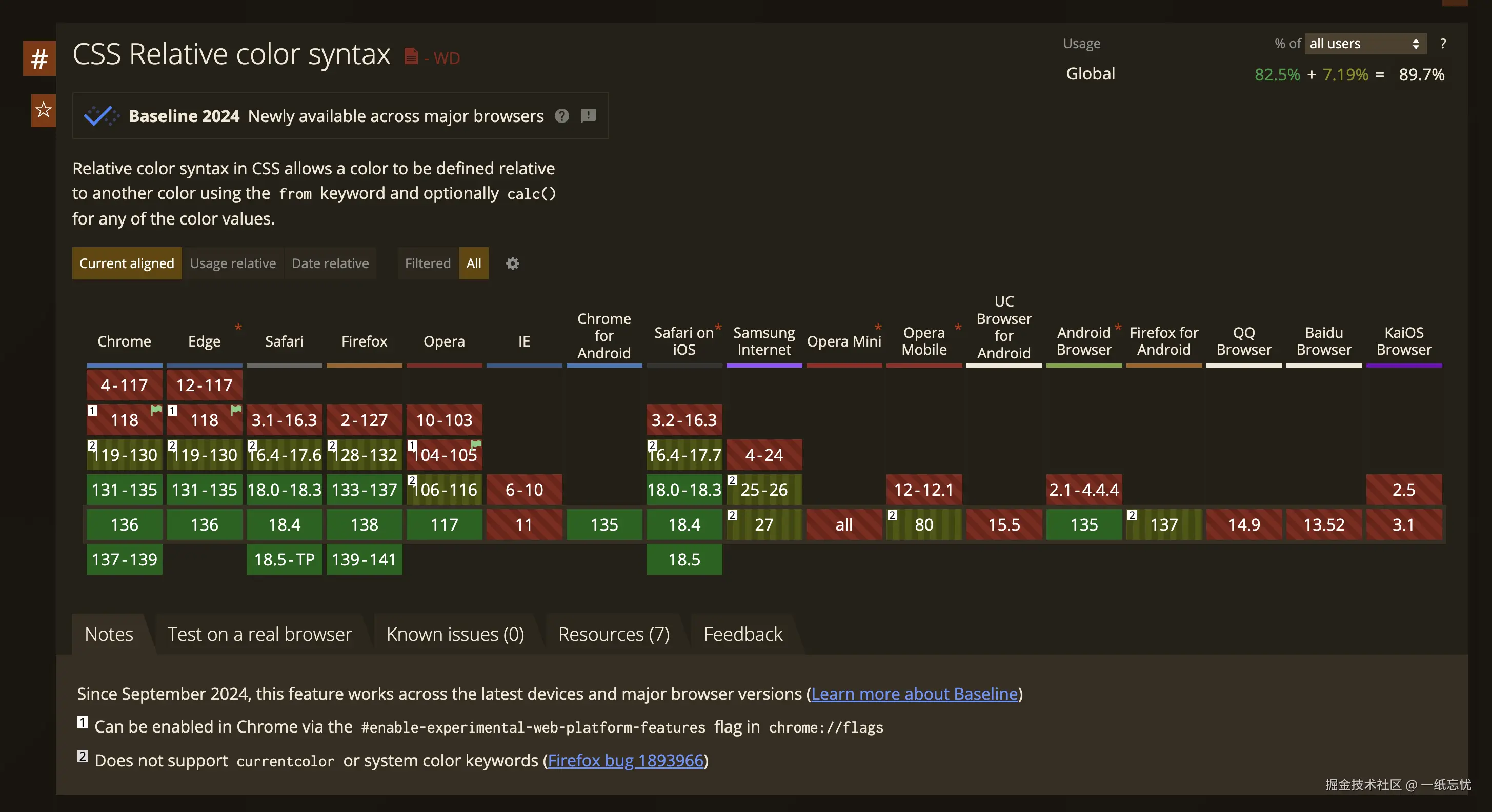
Task: Follow the Learn more about Baseline link
Action: point(914,694)
